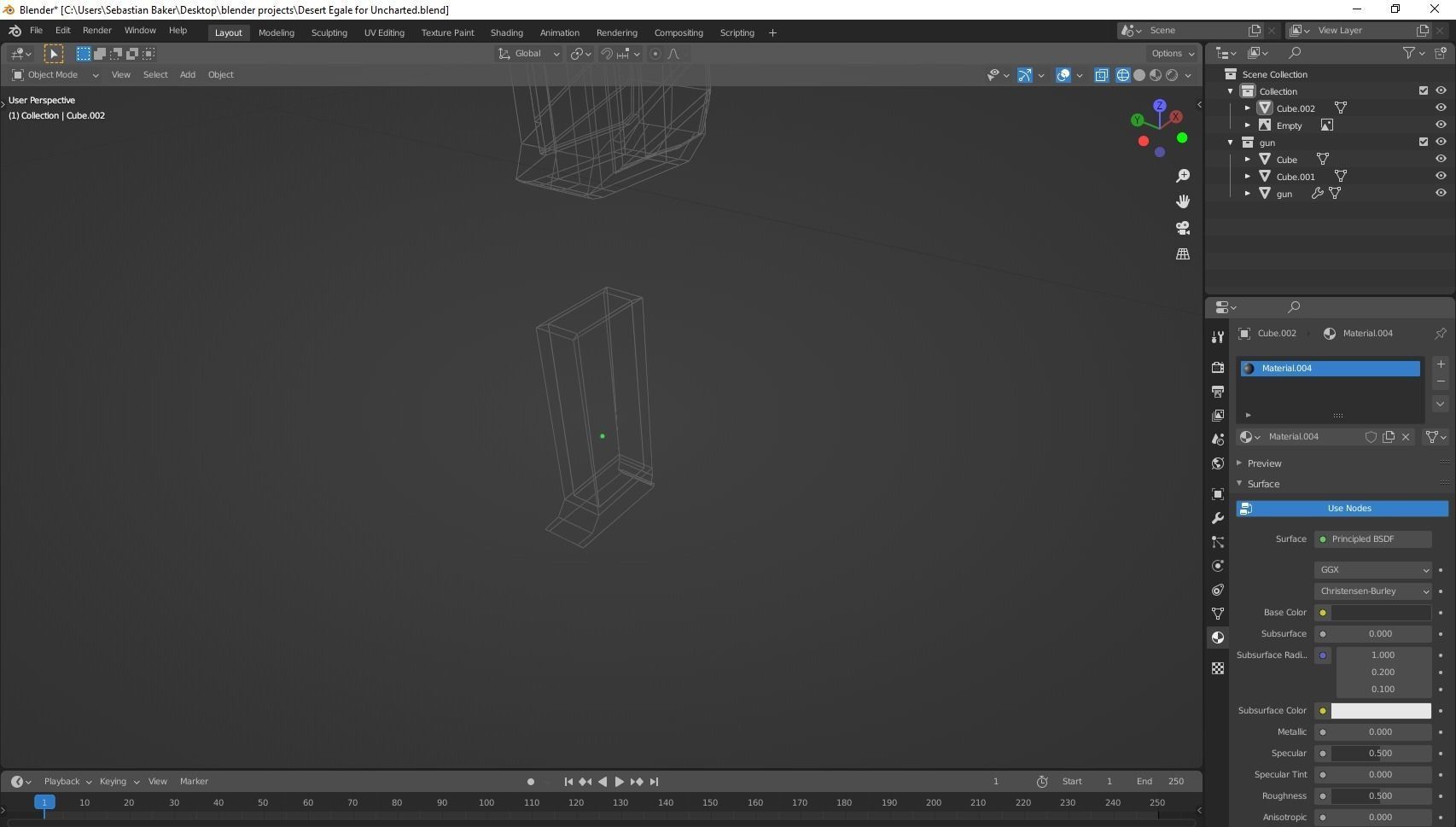Open the Object Constraints properties tab
This screenshot has width=1456, height=827.
click(1218, 590)
